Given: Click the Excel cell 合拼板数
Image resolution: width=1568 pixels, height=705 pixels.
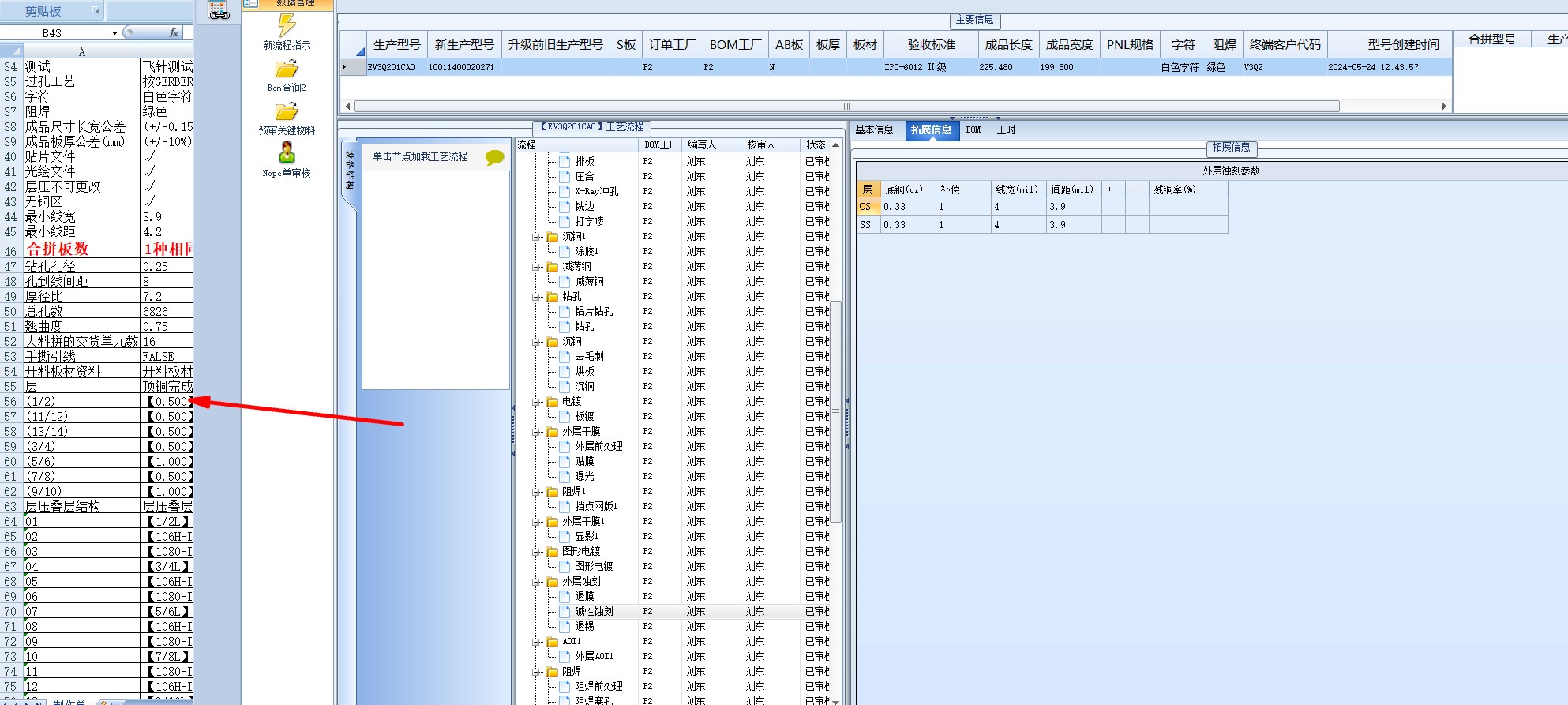Looking at the screenshot, I should pos(81,249).
